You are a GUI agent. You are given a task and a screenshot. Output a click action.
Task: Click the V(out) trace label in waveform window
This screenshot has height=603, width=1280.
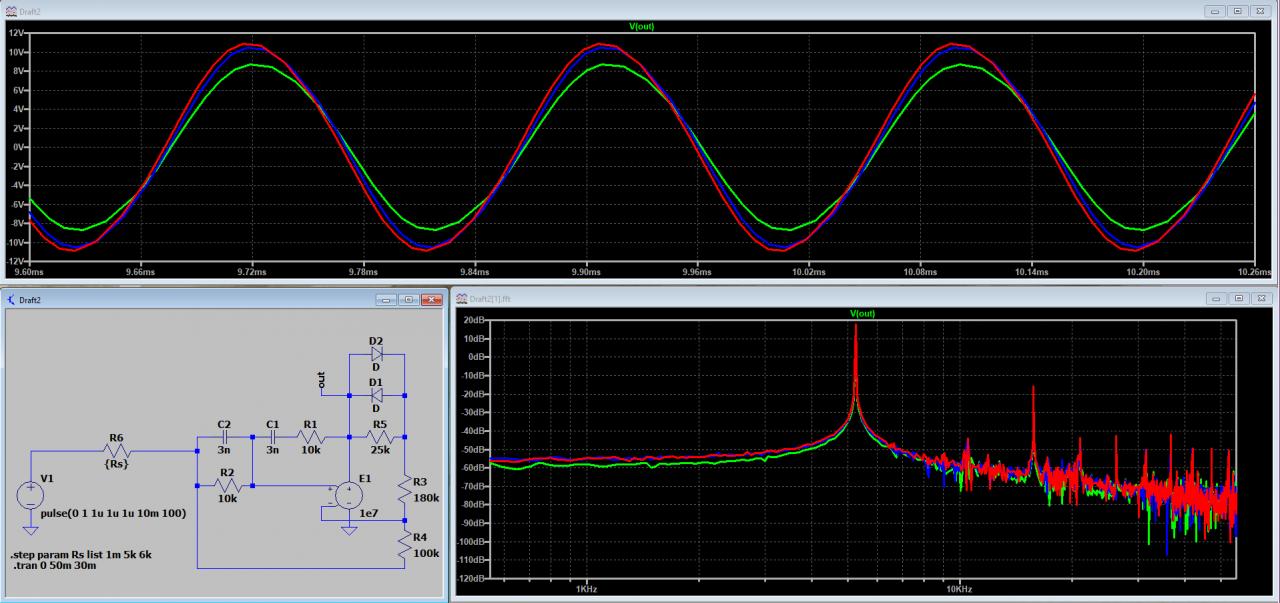click(639, 26)
